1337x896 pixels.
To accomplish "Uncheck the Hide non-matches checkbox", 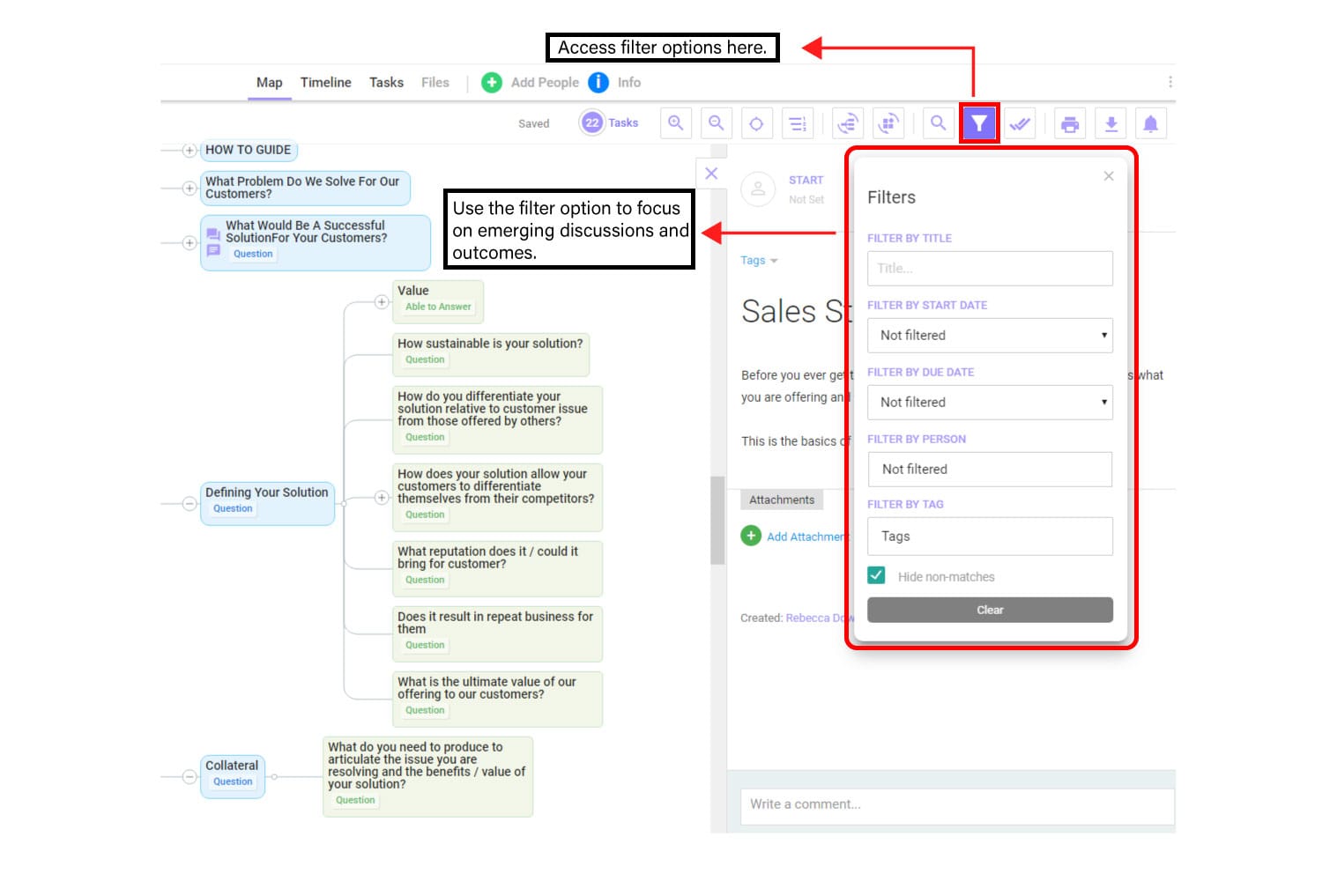I will click(876, 574).
